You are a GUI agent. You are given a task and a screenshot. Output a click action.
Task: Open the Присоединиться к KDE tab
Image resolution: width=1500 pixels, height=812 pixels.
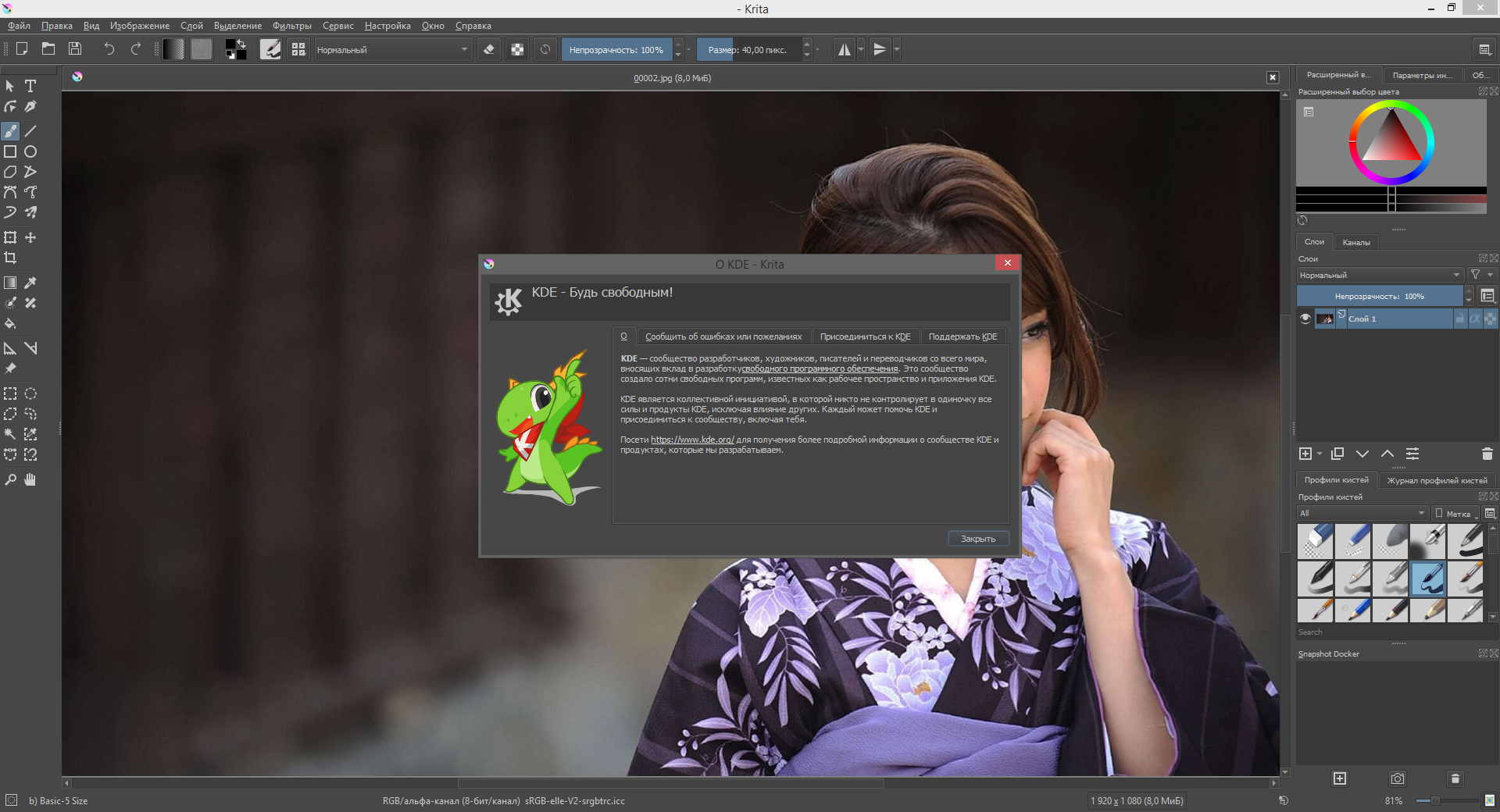click(x=865, y=337)
